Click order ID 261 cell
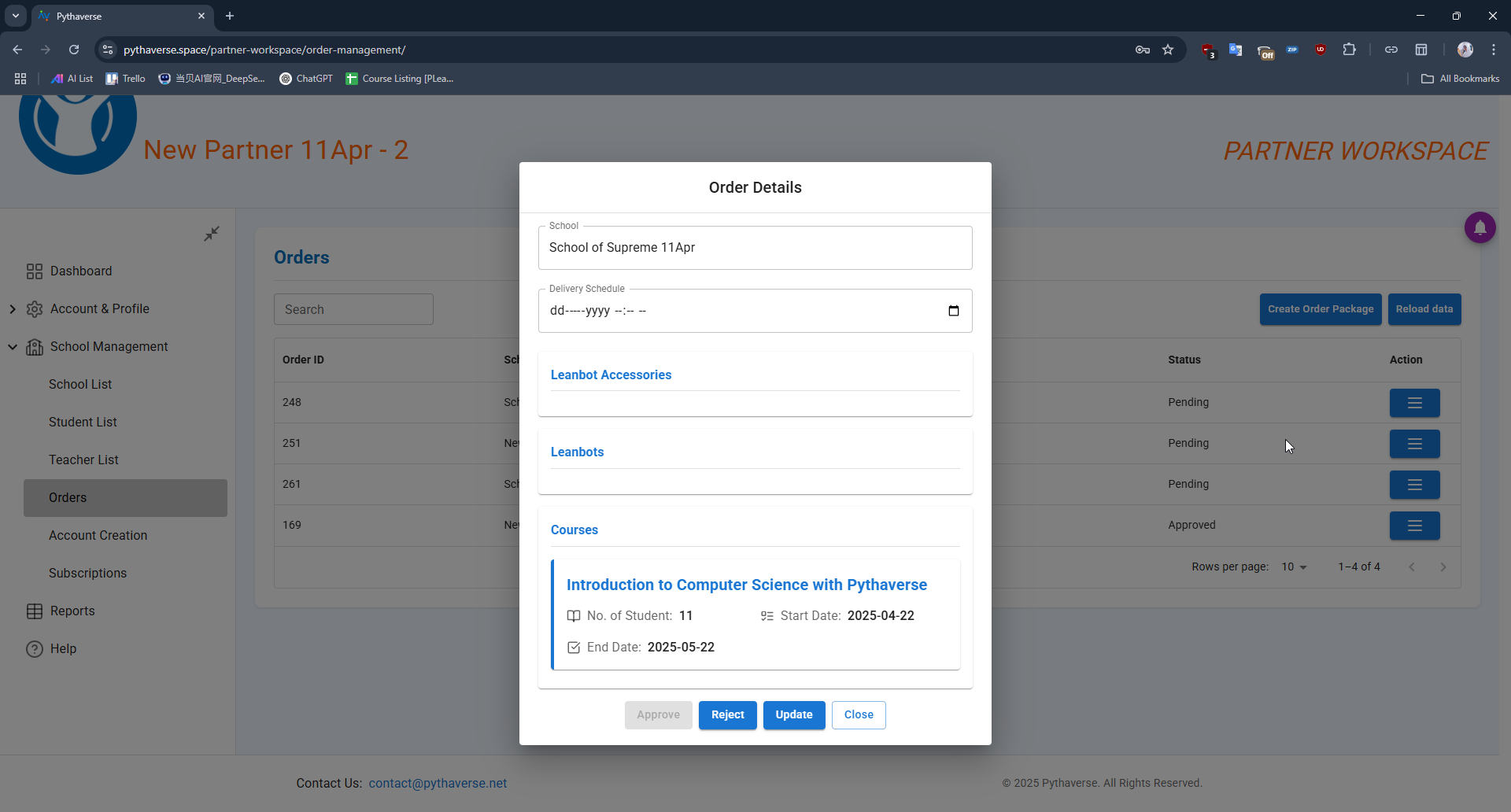Screen dimensions: 1511x812 point(292,484)
